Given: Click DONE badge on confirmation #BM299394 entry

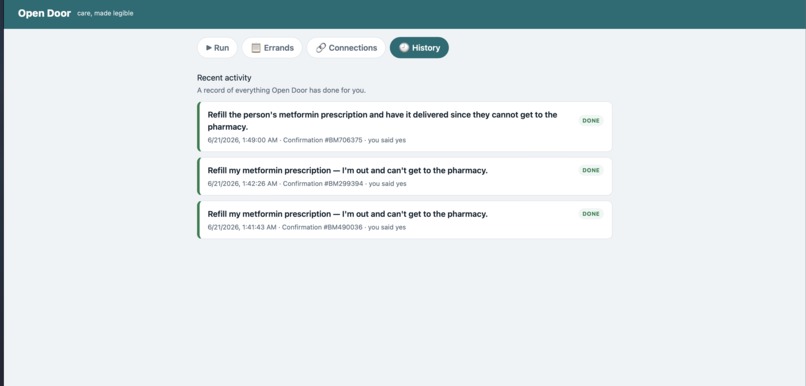Looking at the screenshot, I should coord(591,170).
